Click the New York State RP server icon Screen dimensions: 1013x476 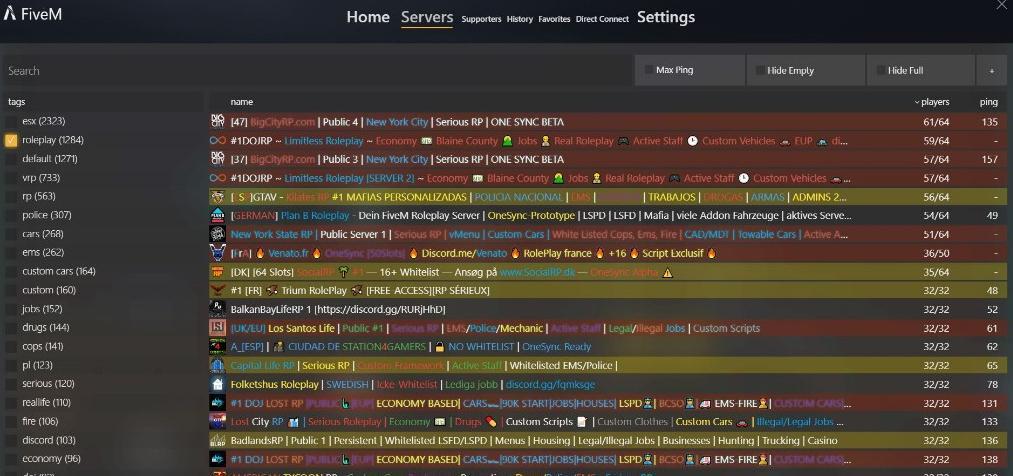tap(217, 234)
